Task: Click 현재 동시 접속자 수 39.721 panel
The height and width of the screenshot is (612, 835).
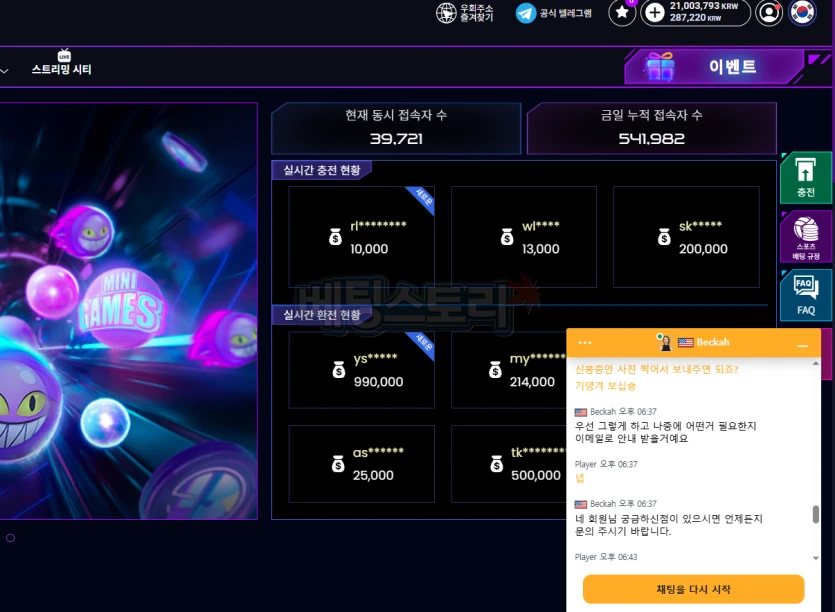Action: (x=396, y=128)
